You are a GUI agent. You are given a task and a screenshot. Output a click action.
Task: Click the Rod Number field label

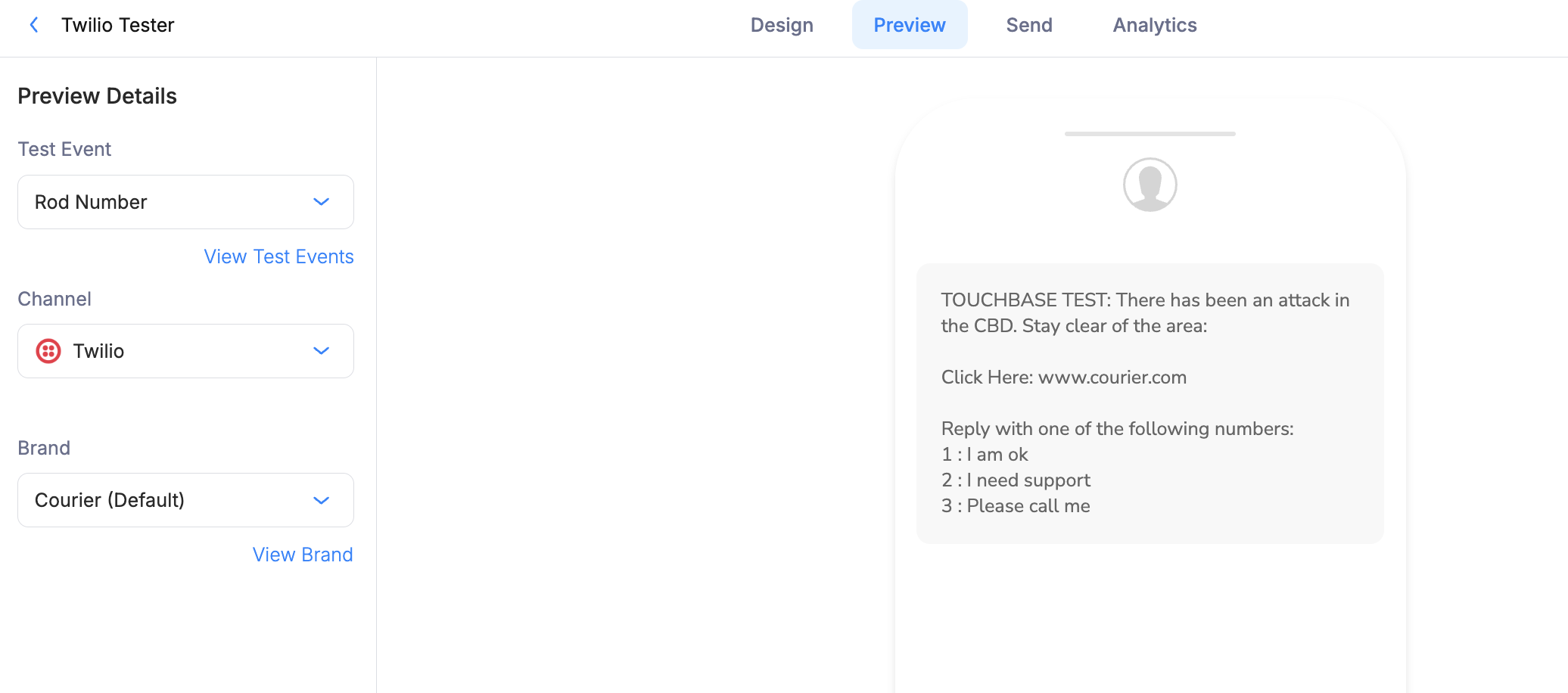91,202
